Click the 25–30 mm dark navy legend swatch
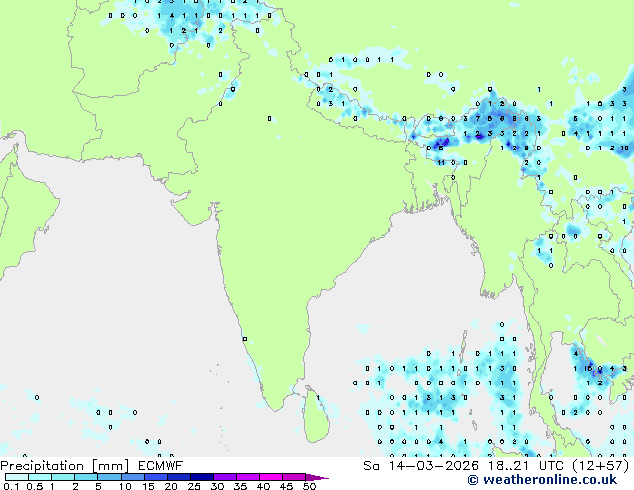The width and height of the screenshot is (634, 490). point(201,477)
